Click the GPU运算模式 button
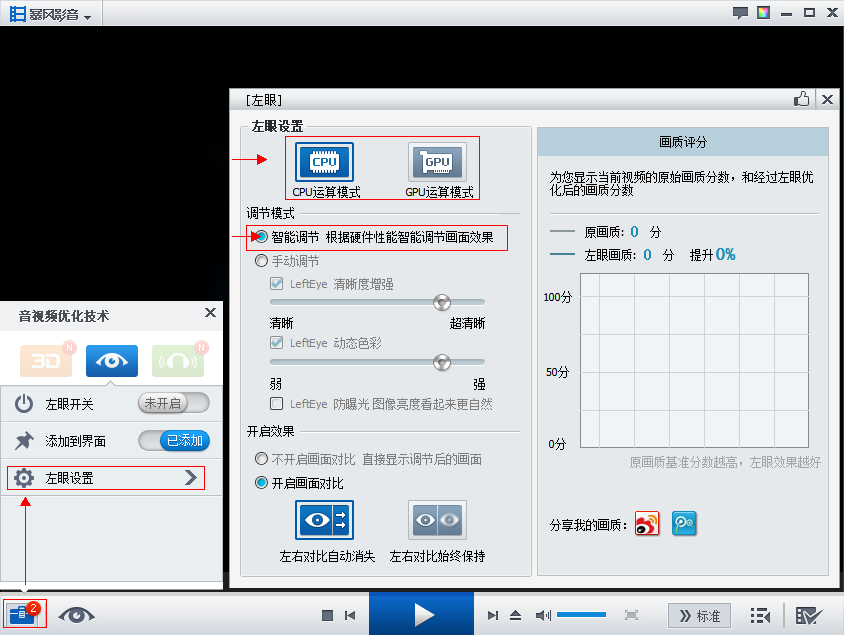Screen dimensions: 844x635 pos(437,164)
